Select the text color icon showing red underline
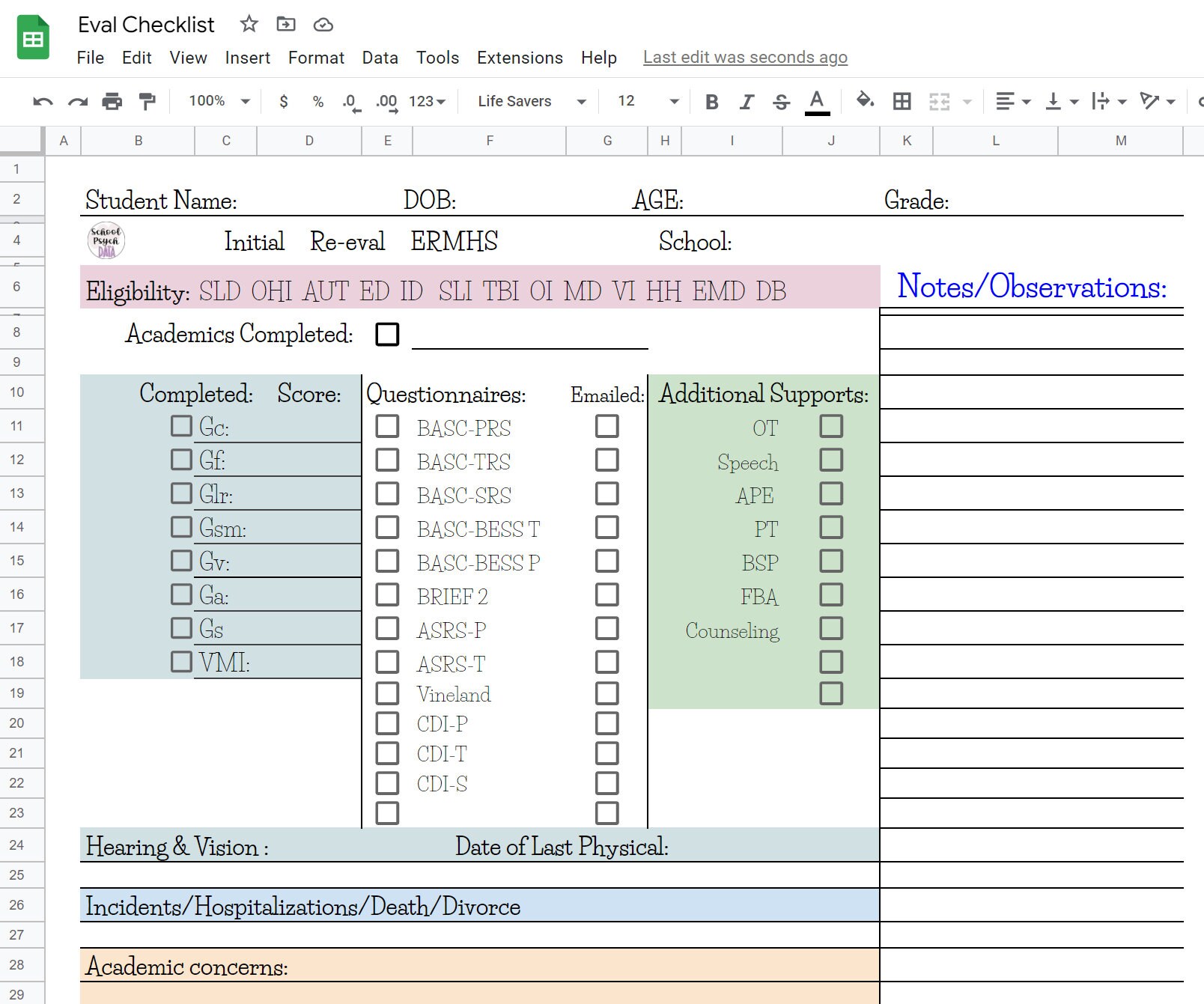The height and width of the screenshot is (1004, 1204). click(x=818, y=101)
